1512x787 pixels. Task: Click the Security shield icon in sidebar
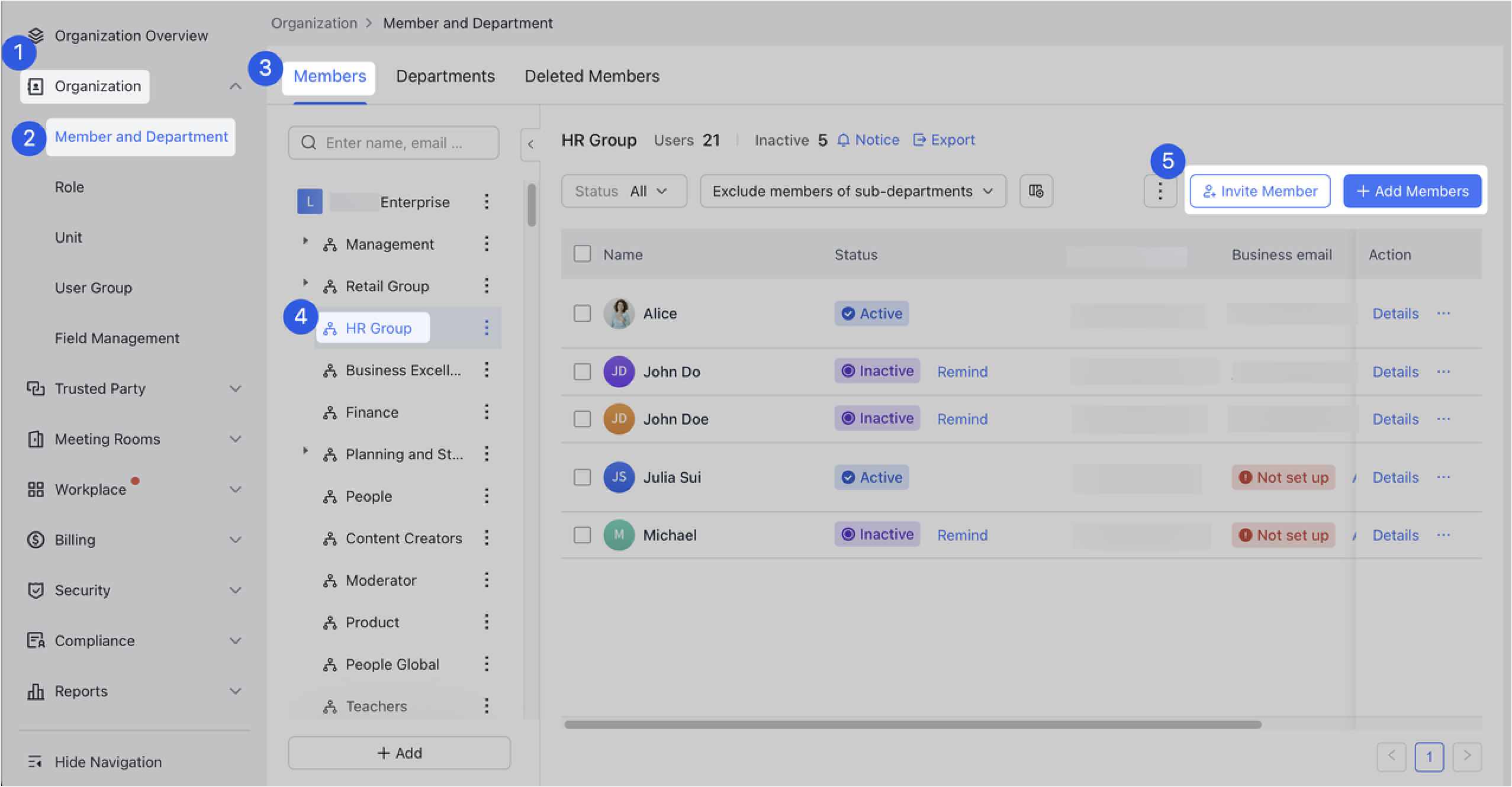coord(36,590)
